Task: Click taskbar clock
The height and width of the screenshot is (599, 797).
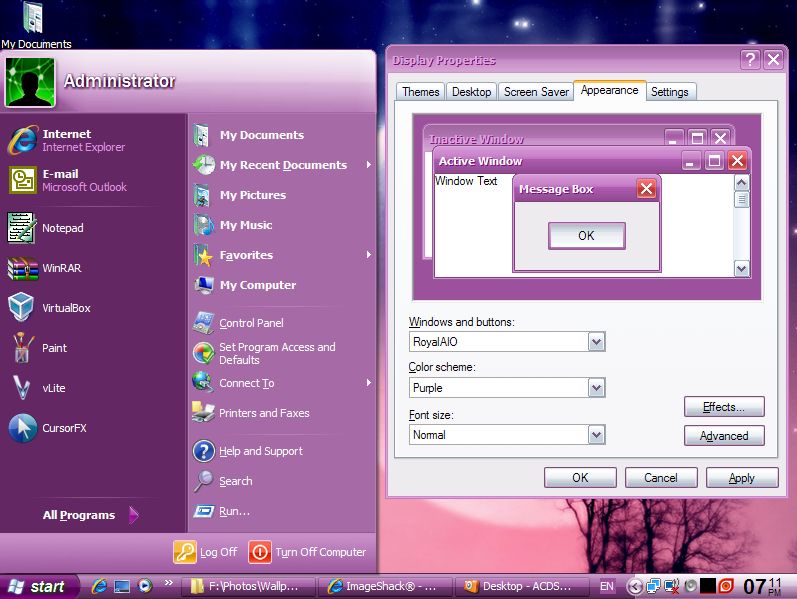Action: (762, 586)
